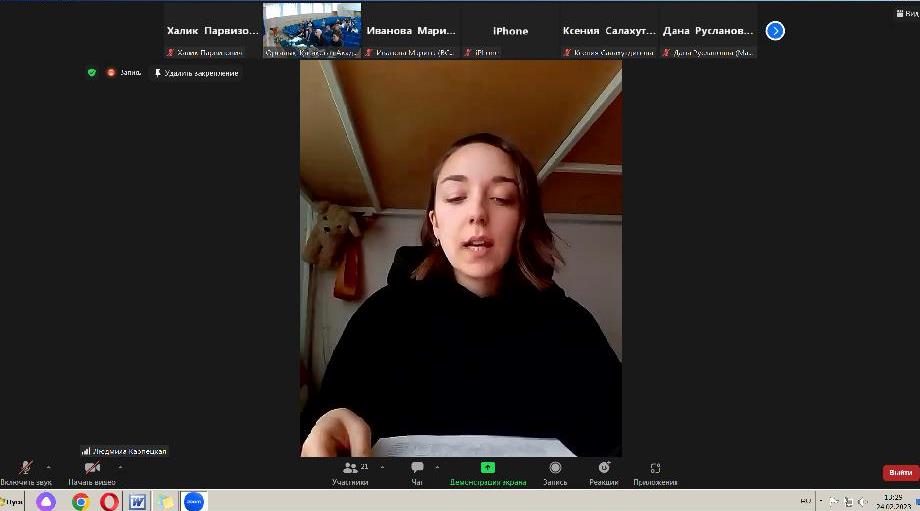
Task: Open the Вид view menu
Action: pos(905,13)
